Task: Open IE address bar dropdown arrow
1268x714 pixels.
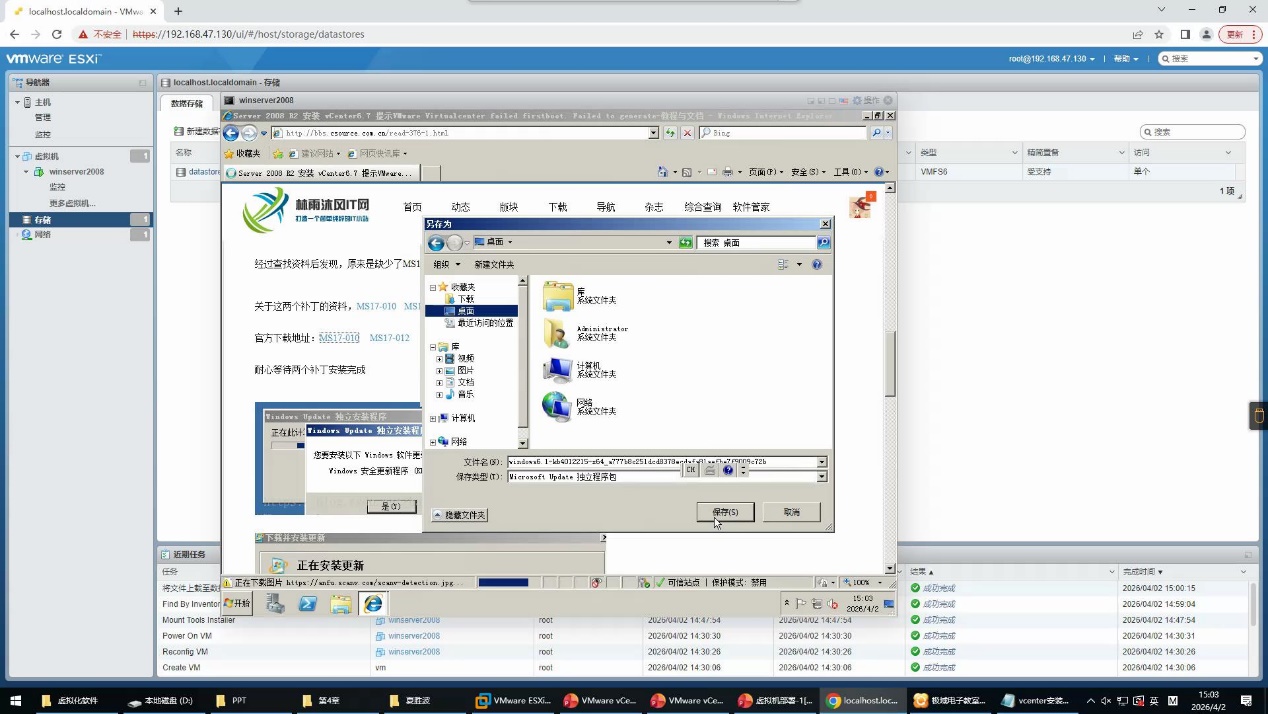Action: [x=654, y=133]
